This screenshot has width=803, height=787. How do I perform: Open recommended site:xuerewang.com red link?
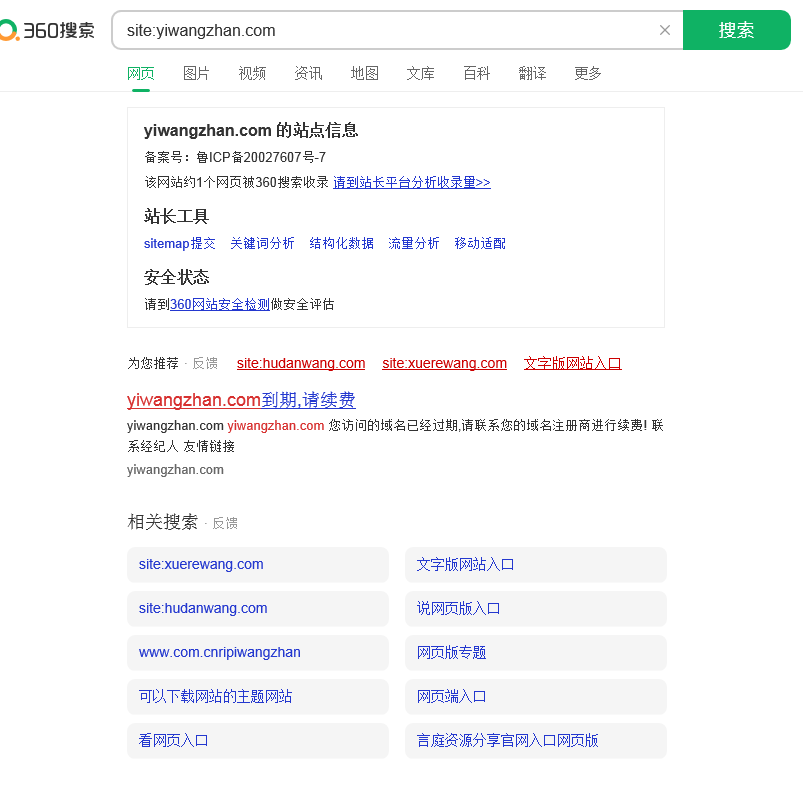(445, 364)
